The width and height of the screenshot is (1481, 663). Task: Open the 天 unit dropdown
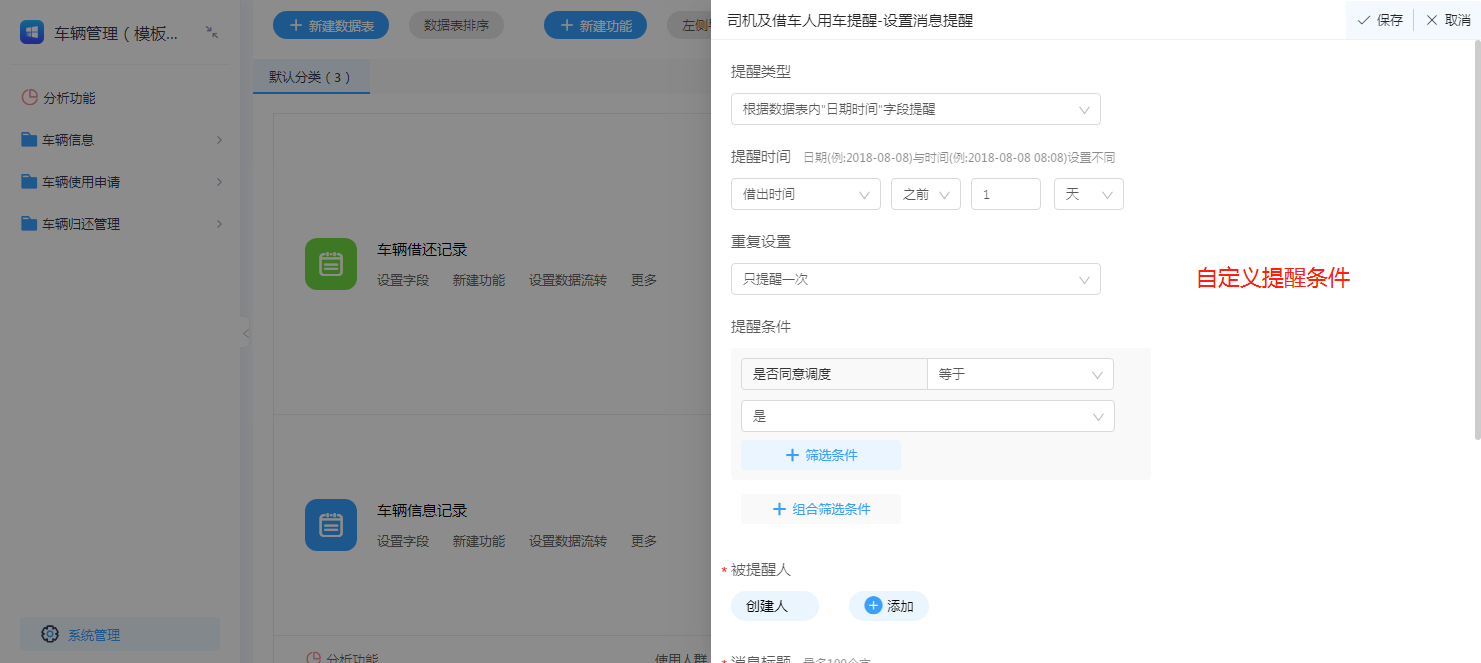point(1089,194)
